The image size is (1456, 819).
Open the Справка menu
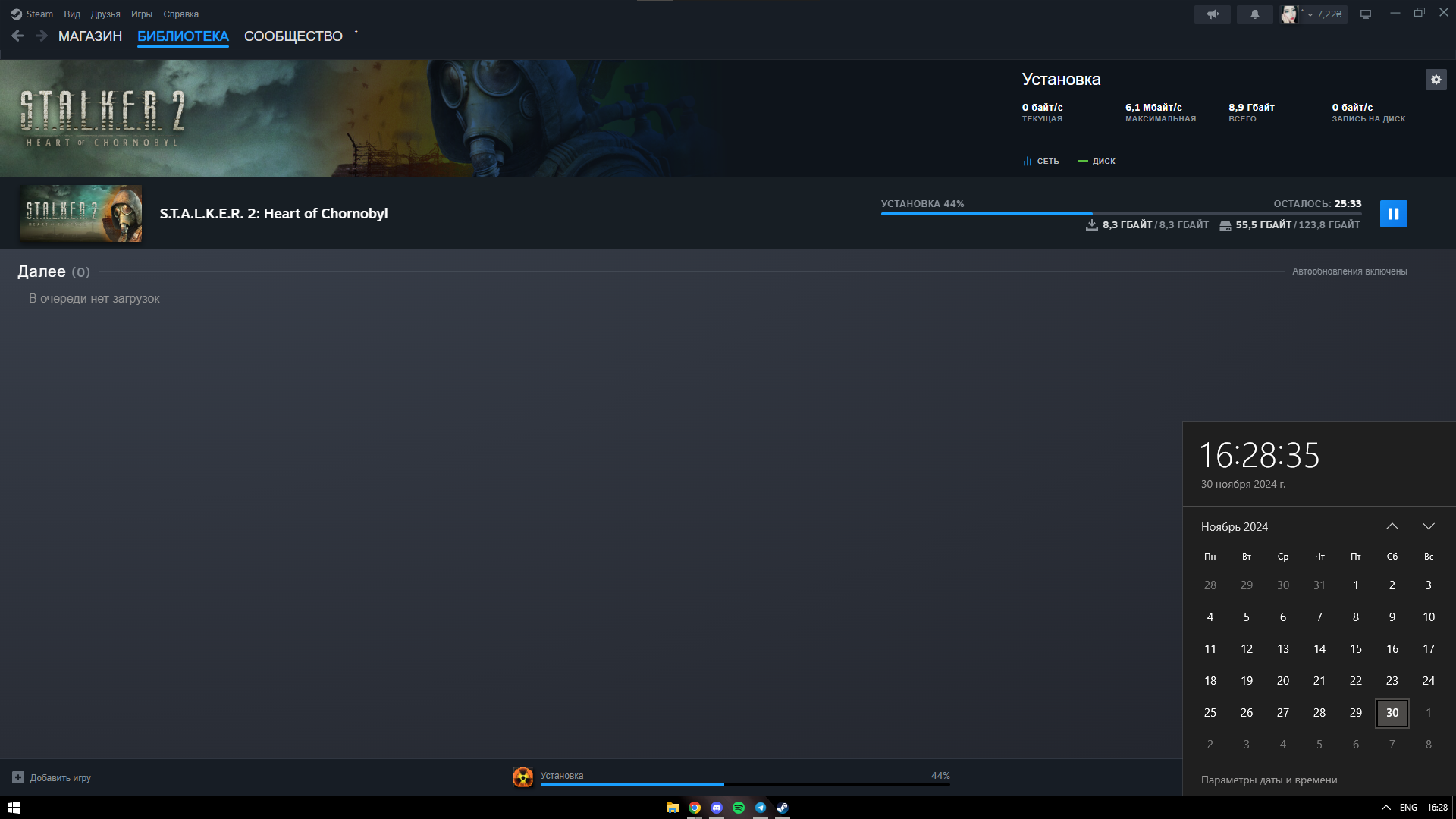point(181,14)
